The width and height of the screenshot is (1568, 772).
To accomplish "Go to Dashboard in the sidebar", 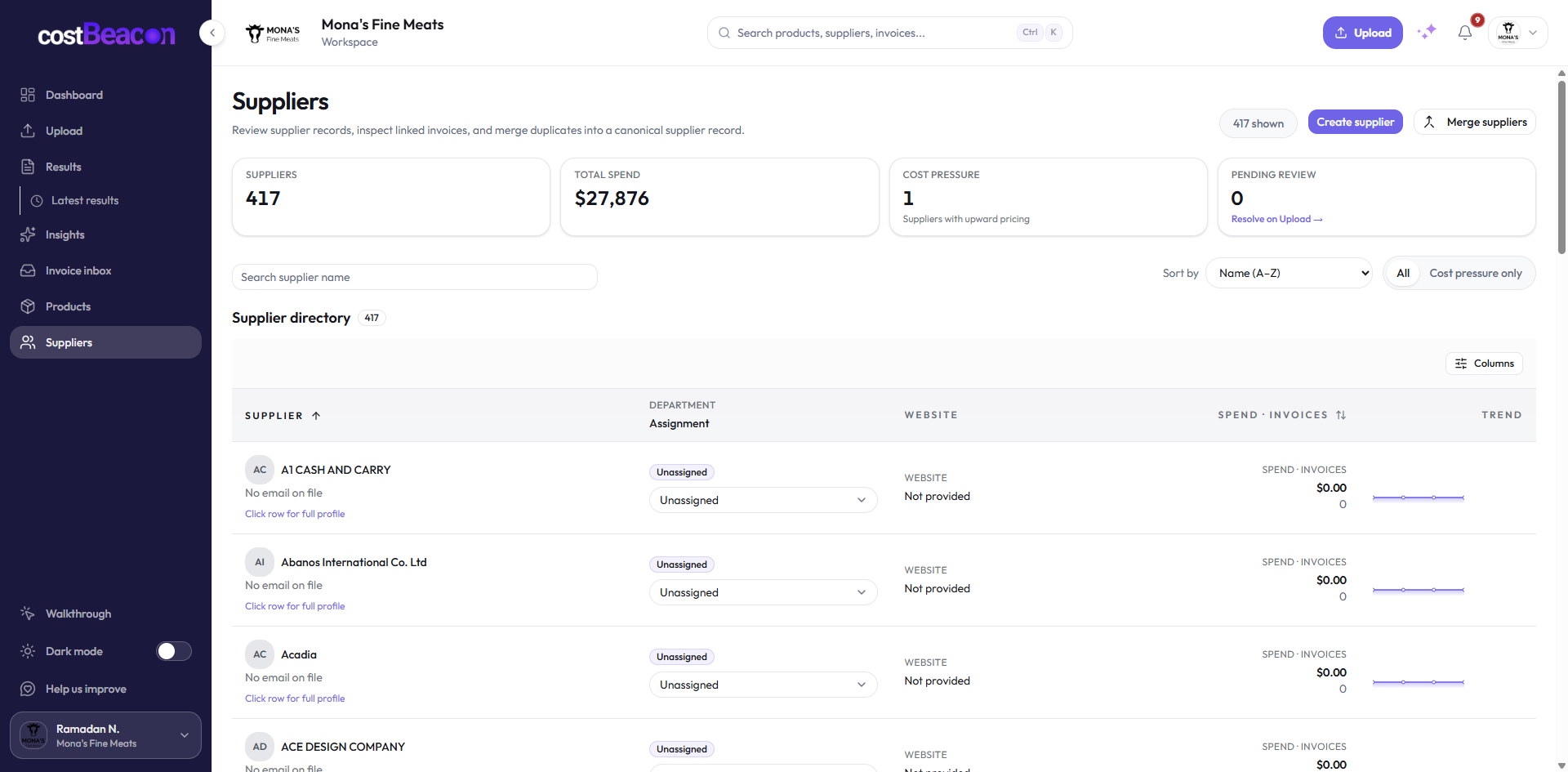I will [105, 95].
